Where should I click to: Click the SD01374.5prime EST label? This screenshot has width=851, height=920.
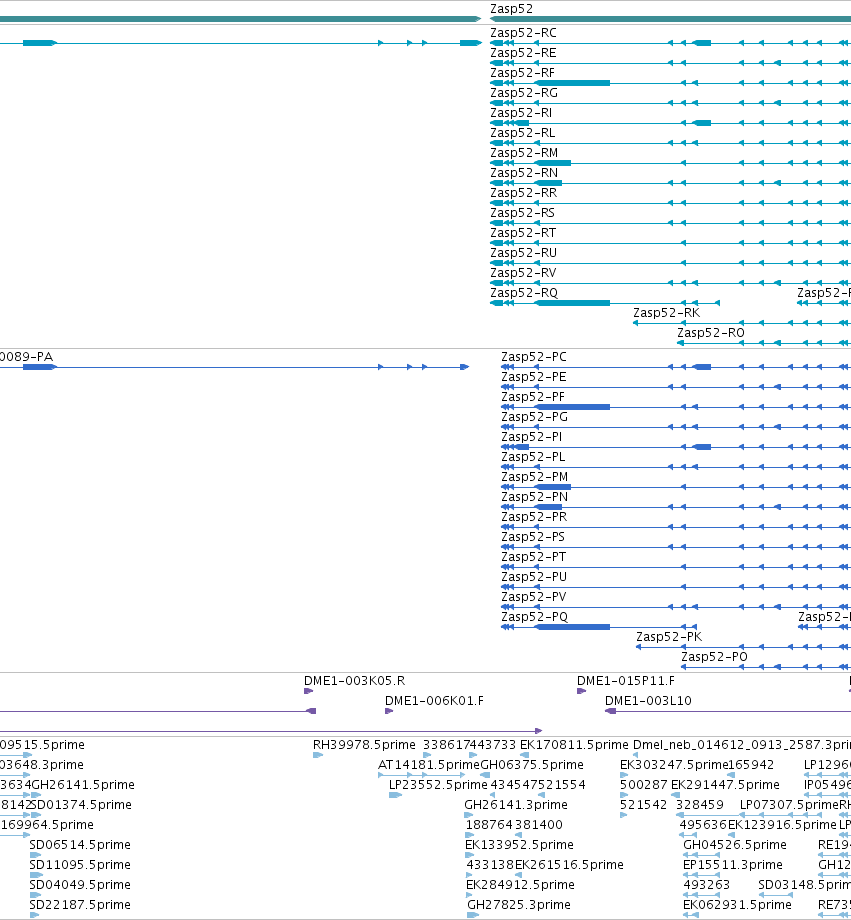(80, 804)
